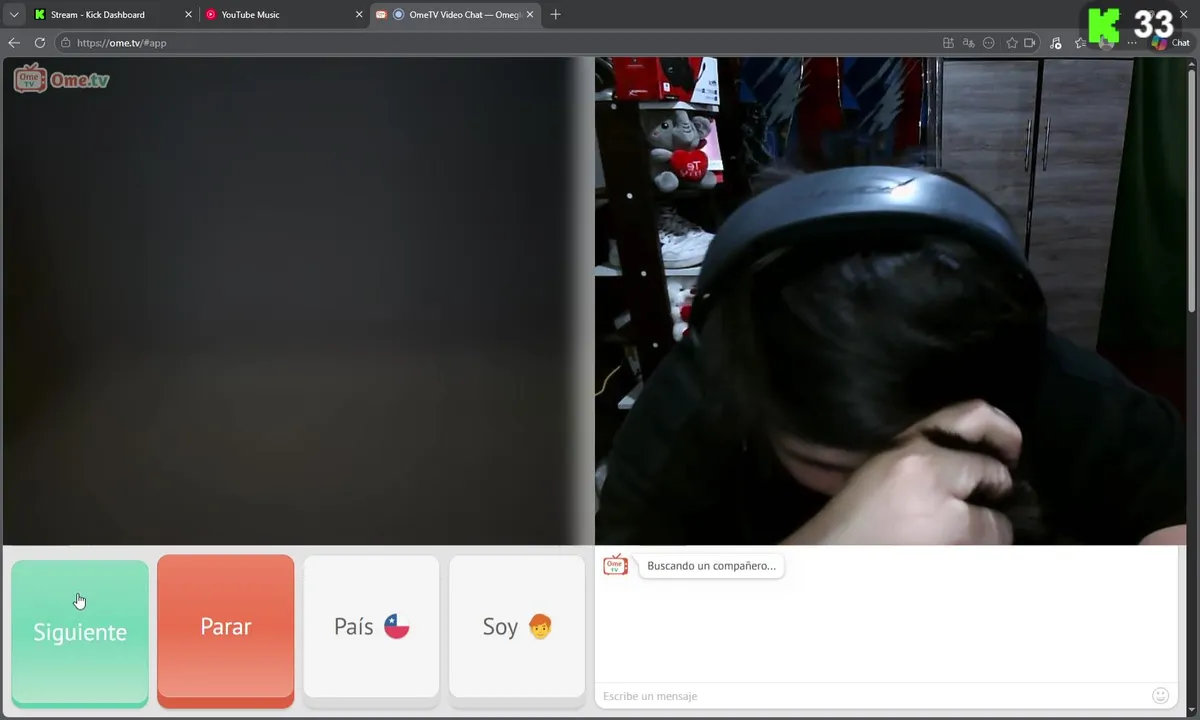Open browser settings and more menu
Viewport: 1200px width, 720px height.
[x=1132, y=43]
